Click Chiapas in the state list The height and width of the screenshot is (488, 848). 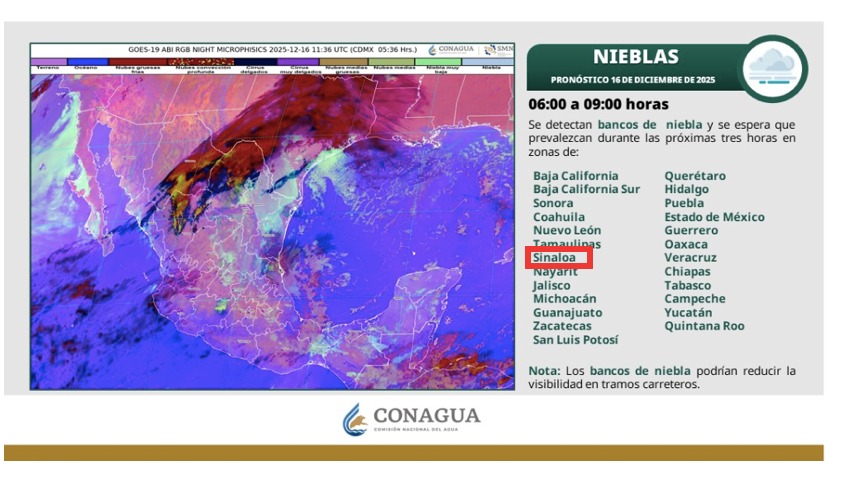(x=687, y=272)
